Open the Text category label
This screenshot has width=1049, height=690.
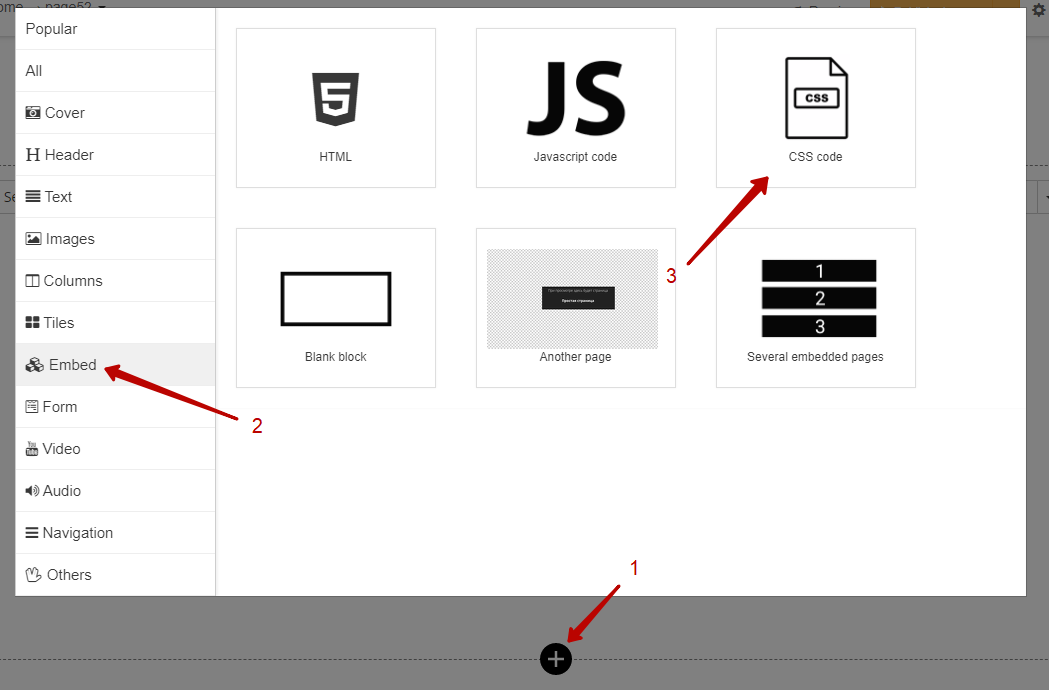[x=58, y=197]
